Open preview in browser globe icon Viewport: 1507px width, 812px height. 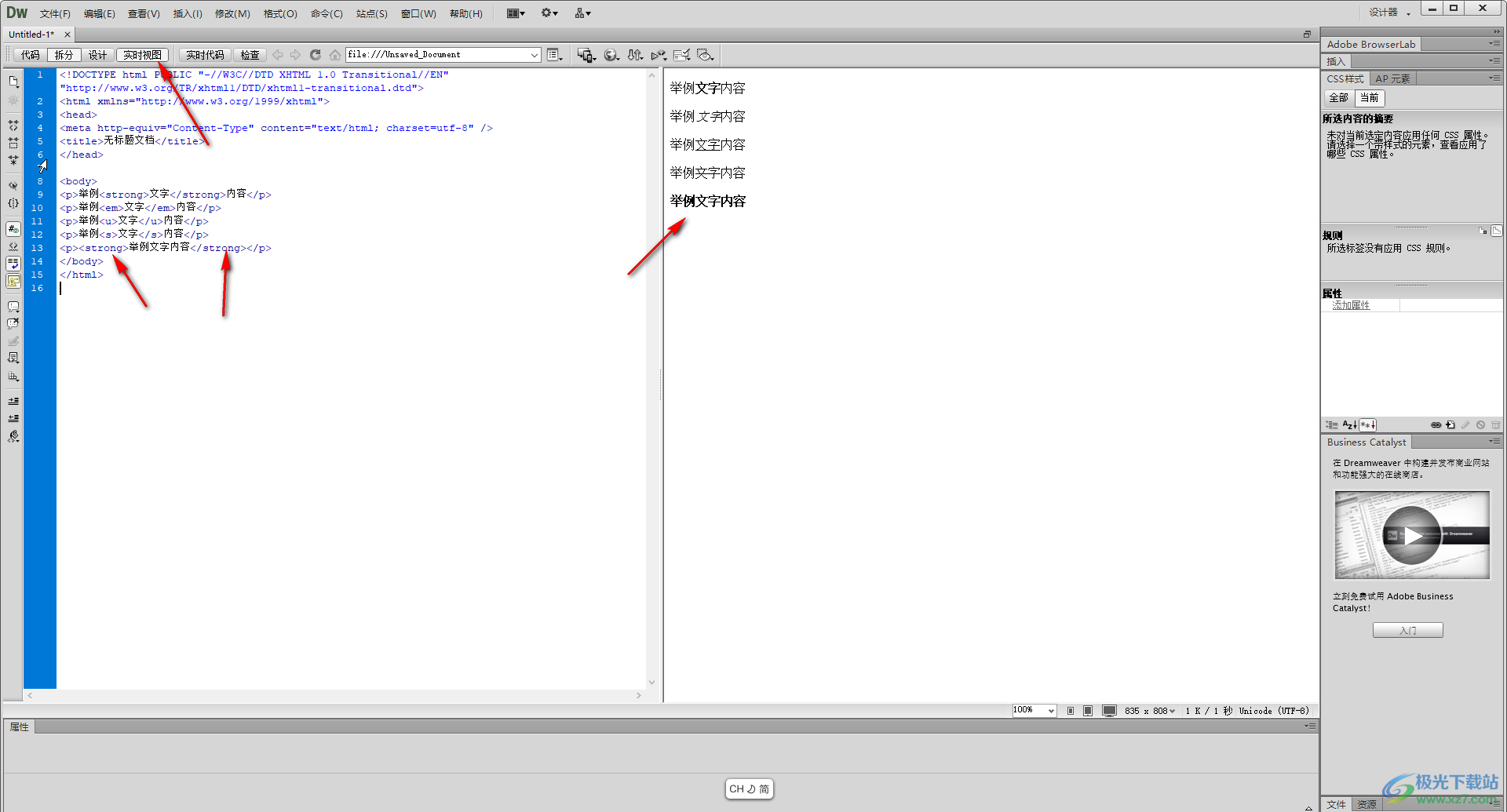(611, 55)
